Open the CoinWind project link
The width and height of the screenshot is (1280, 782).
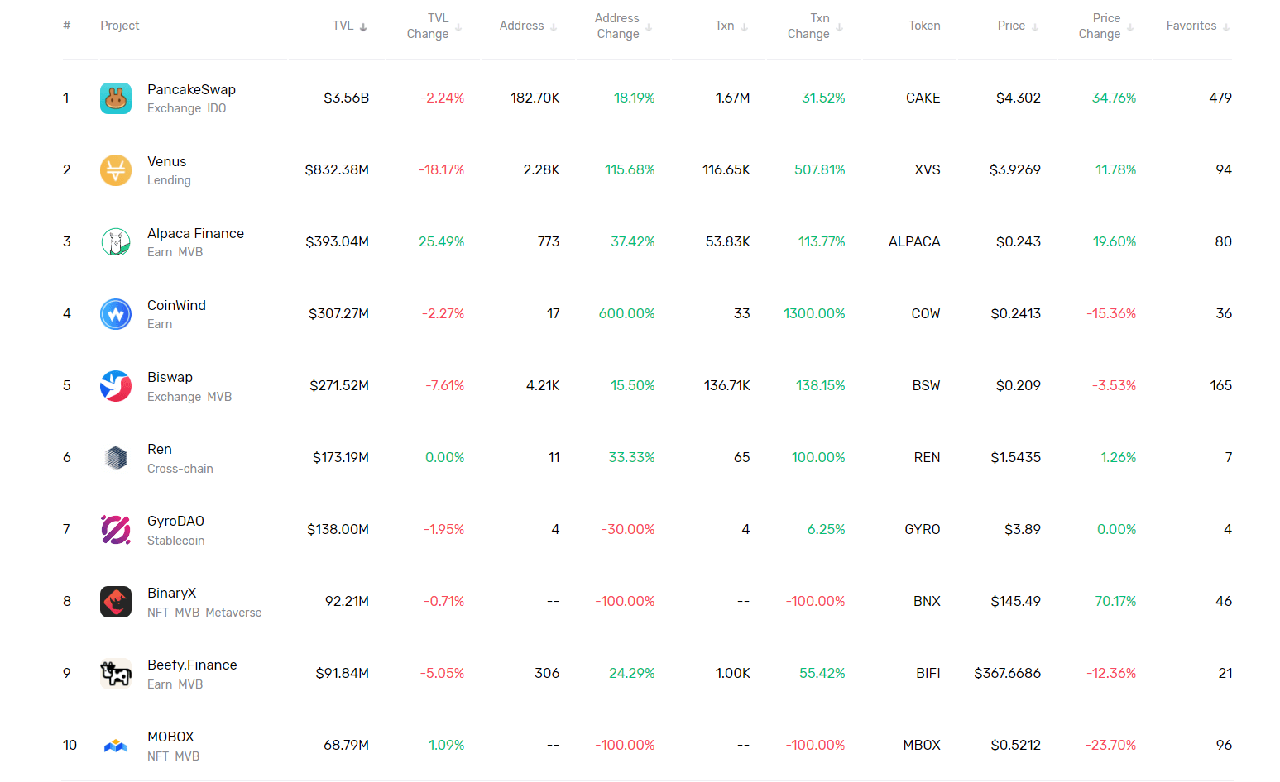coord(176,305)
